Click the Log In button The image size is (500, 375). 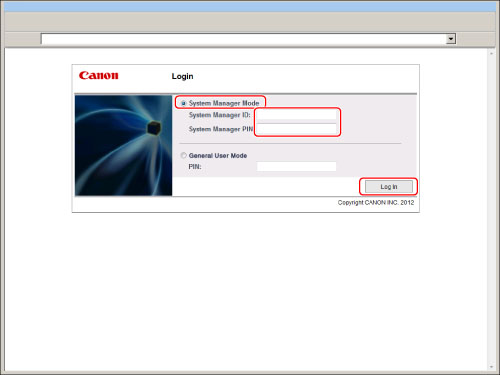[389, 187]
